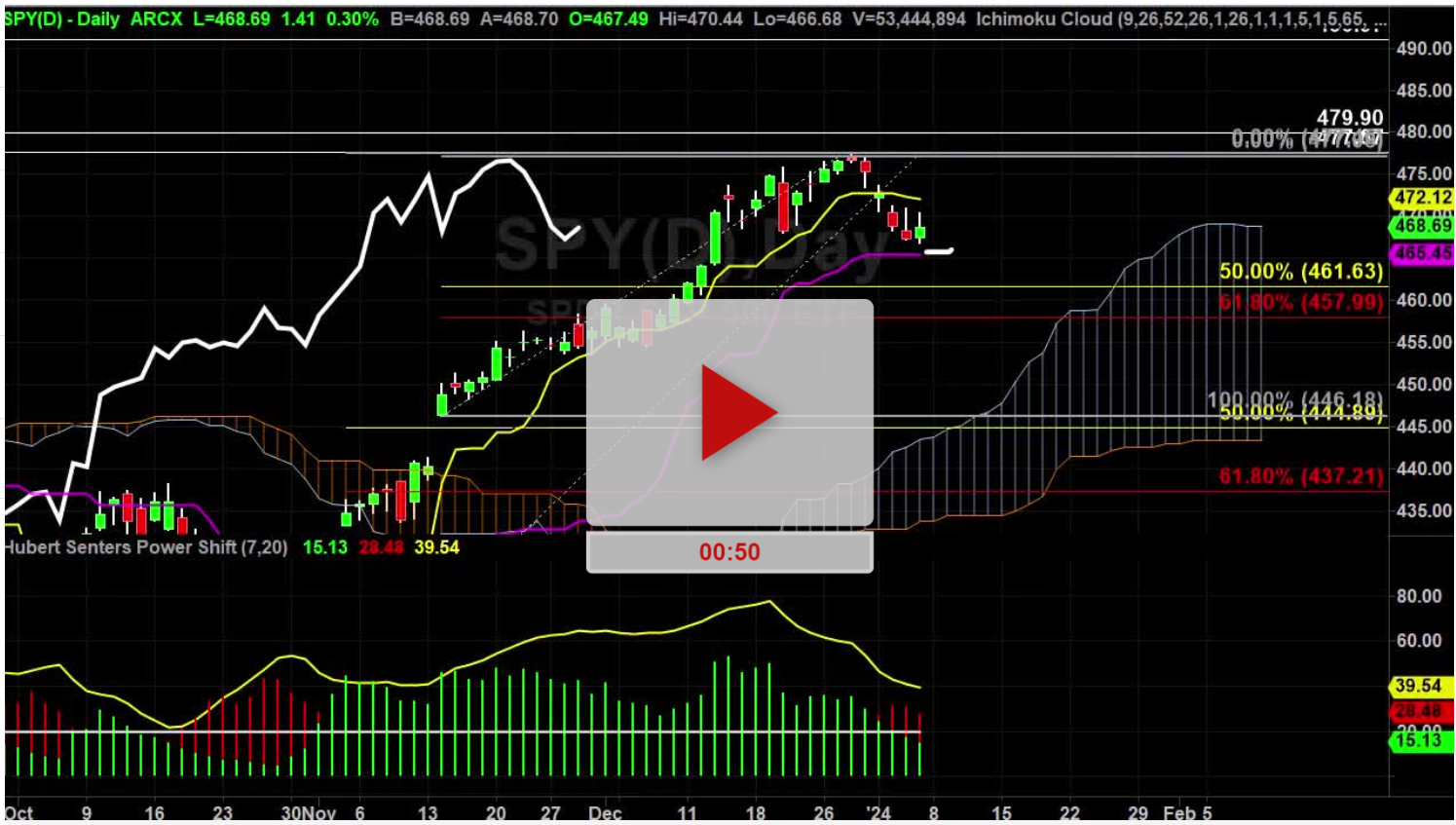Screen dimensions: 1456x825
Task: Click the Dec date axis label
Action: click(x=605, y=813)
